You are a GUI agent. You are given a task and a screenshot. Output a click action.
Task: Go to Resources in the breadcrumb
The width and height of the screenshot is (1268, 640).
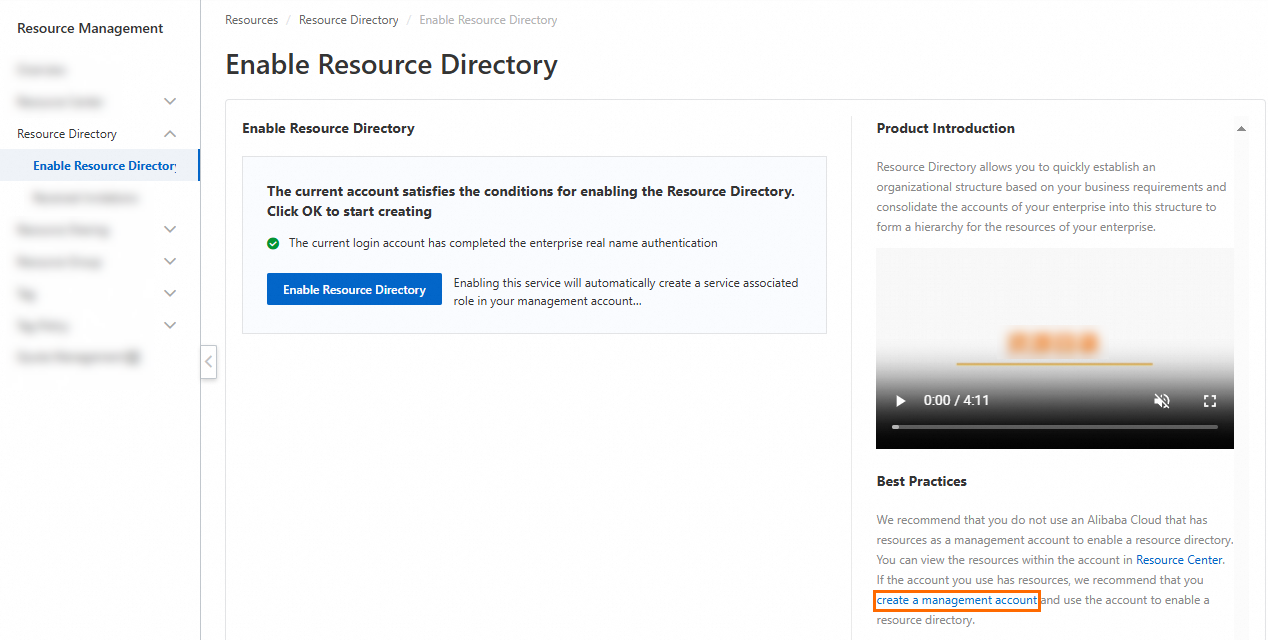pos(251,20)
